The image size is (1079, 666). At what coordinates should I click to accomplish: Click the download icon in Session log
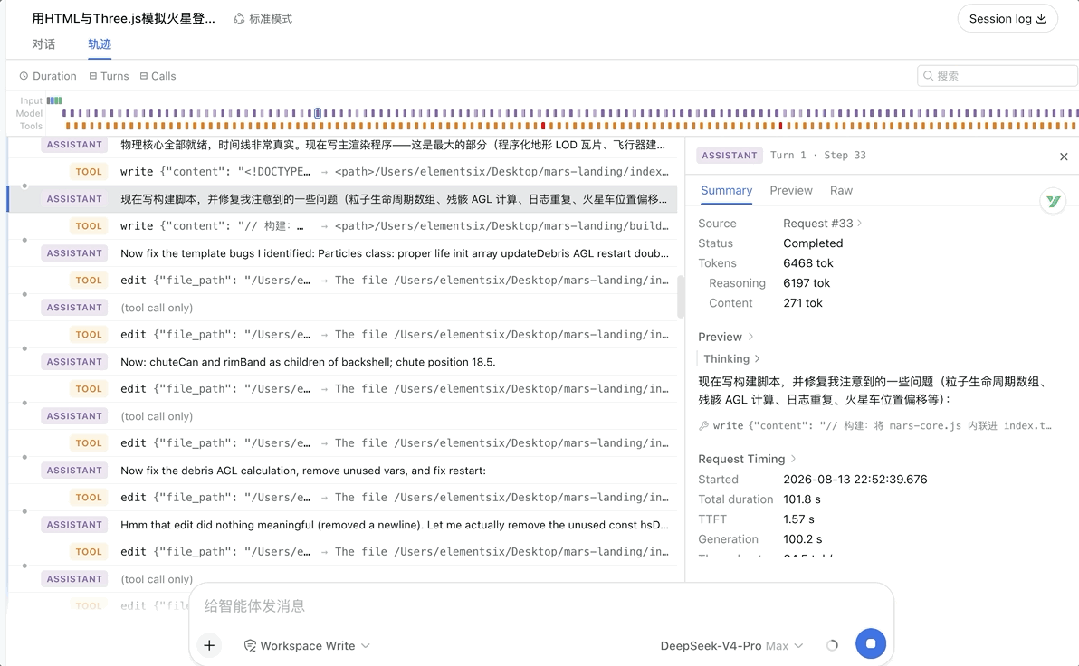click(1041, 19)
